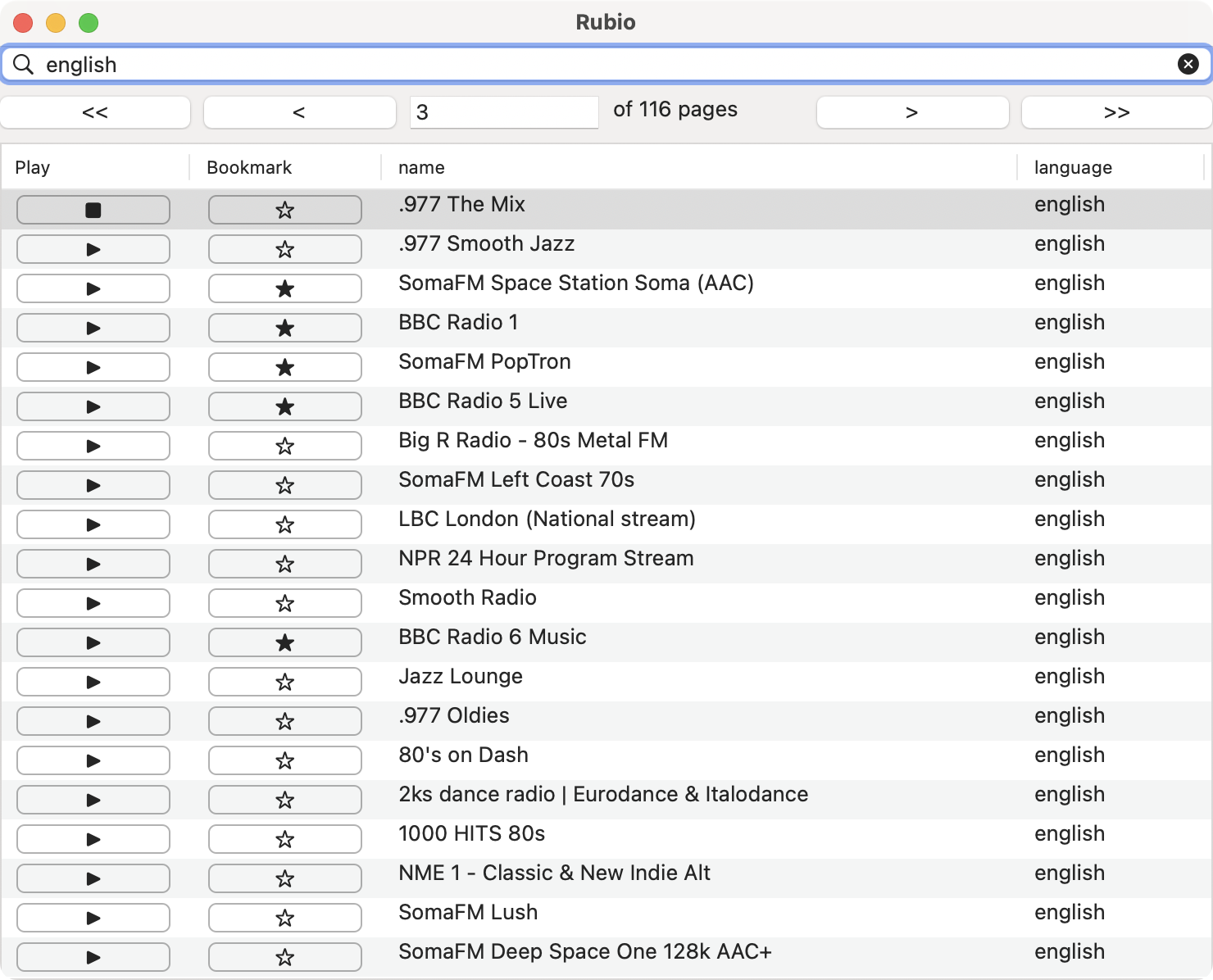The width and height of the screenshot is (1213, 980).
Task: Unbookmark BBC Radio 5 Live
Action: pos(285,406)
